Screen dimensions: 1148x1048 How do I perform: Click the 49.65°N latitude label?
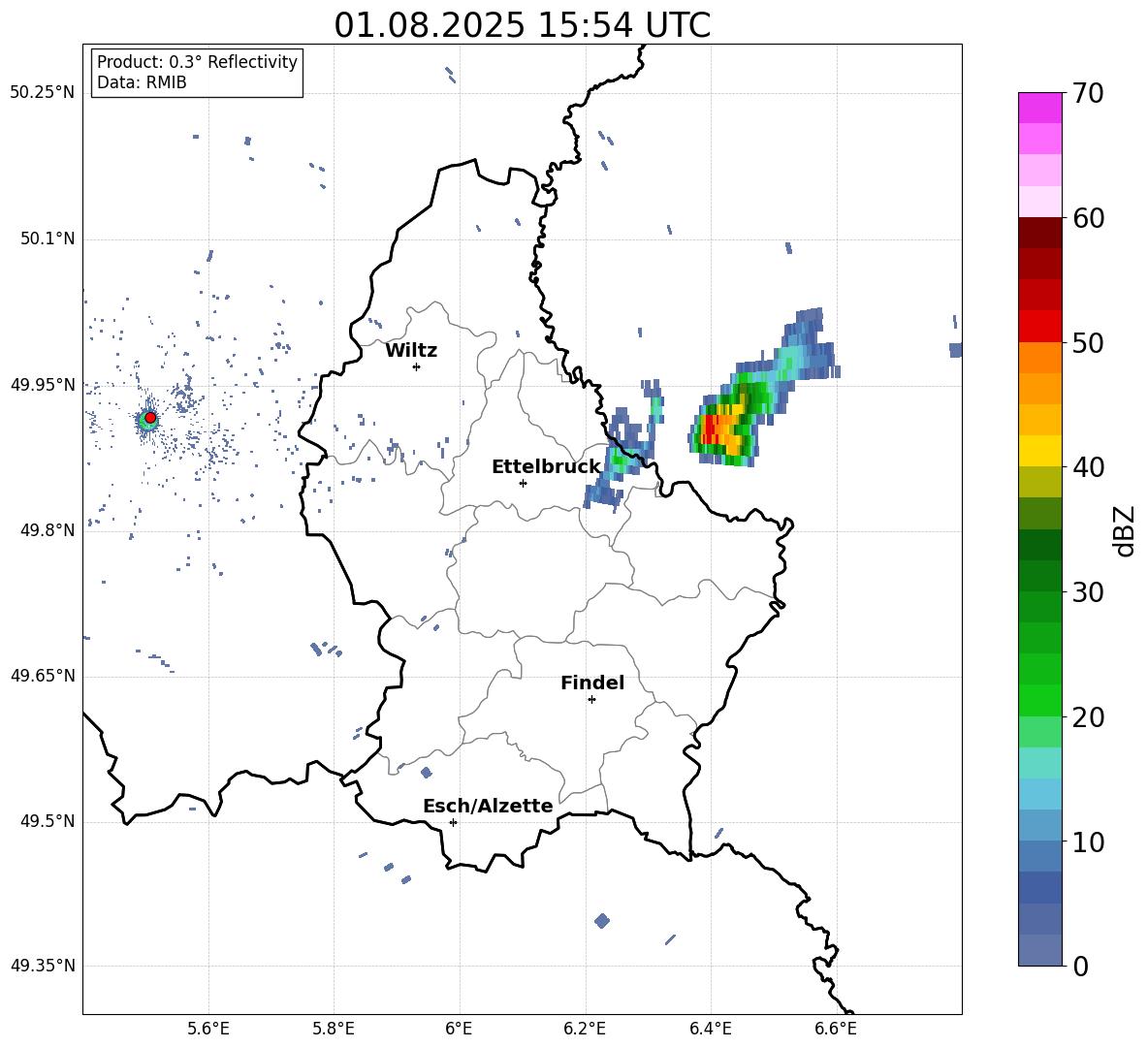coord(43,676)
